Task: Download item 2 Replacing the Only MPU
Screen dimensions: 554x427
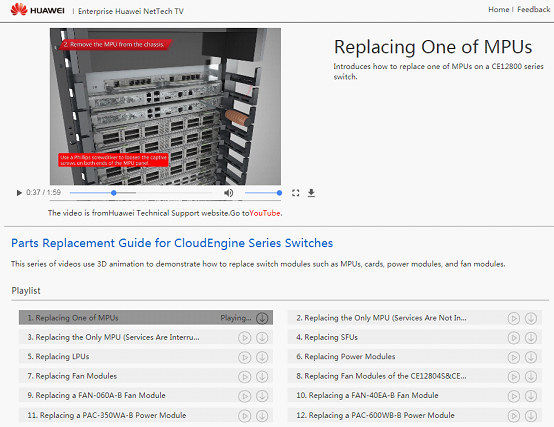Action: point(531,319)
